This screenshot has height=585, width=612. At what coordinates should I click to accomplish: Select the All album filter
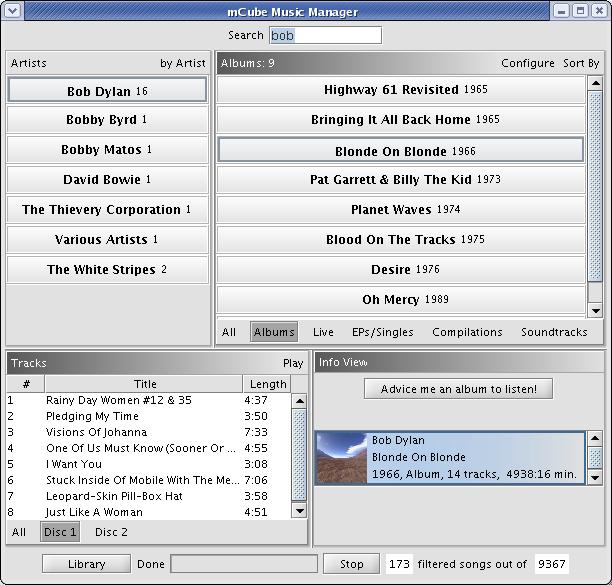(229, 332)
